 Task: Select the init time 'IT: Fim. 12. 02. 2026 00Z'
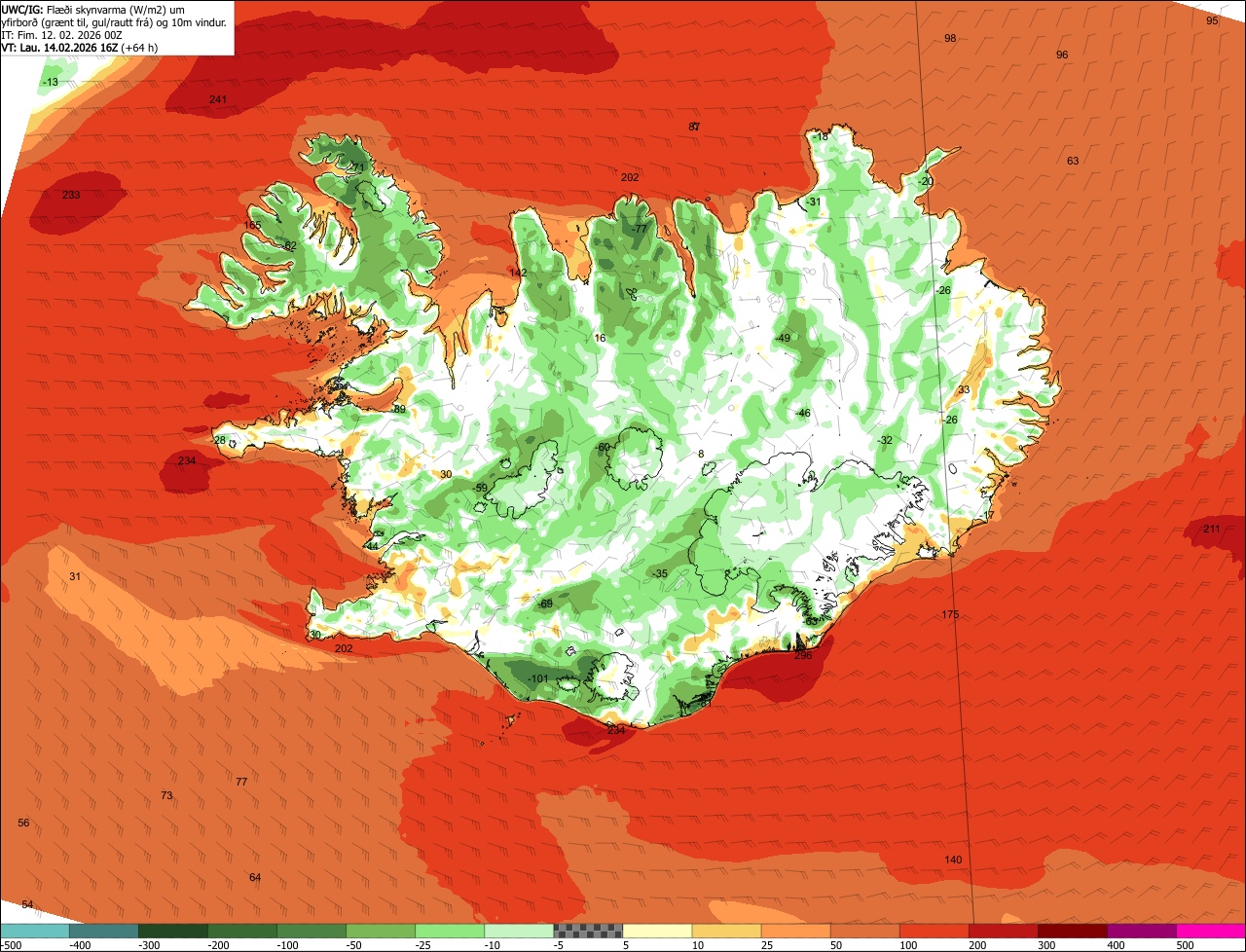pos(61,34)
